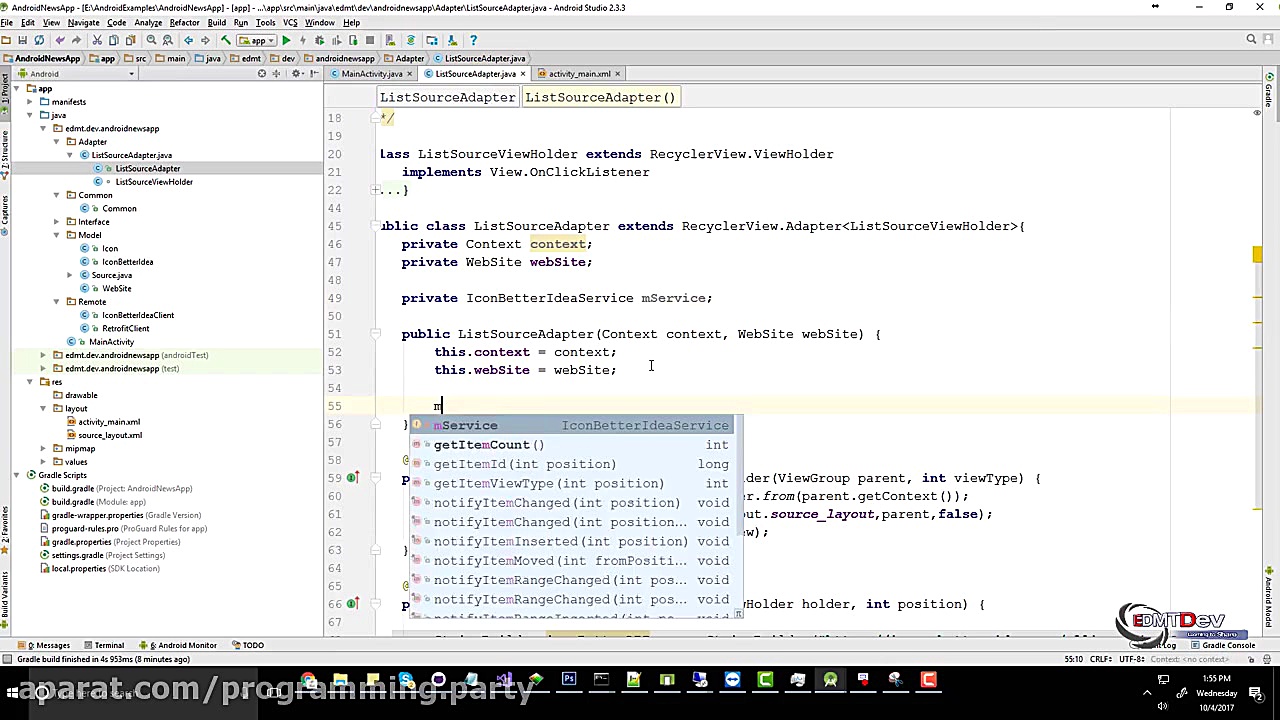Open the Refactor menu

click(184, 22)
